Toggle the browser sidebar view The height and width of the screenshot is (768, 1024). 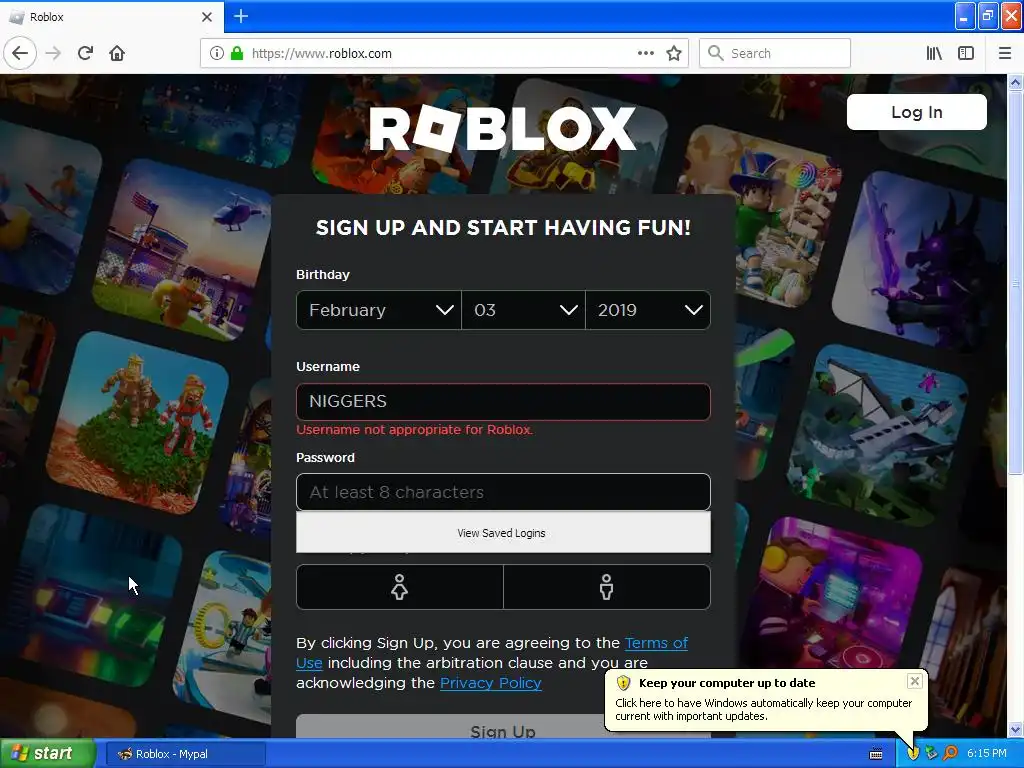tap(966, 53)
